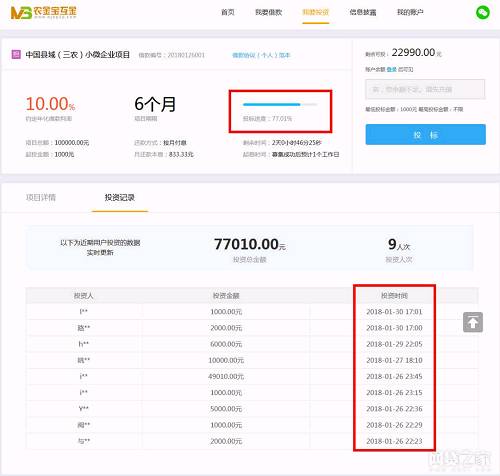This screenshot has height=476, width=500.
Task: Click the timestamp 2018-01-26 23:45
Action: click(x=394, y=377)
